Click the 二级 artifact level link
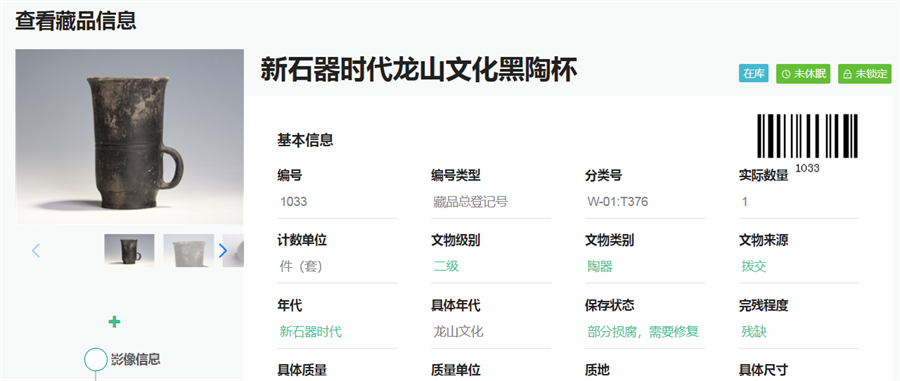Image resolution: width=900 pixels, height=381 pixels. 446,267
